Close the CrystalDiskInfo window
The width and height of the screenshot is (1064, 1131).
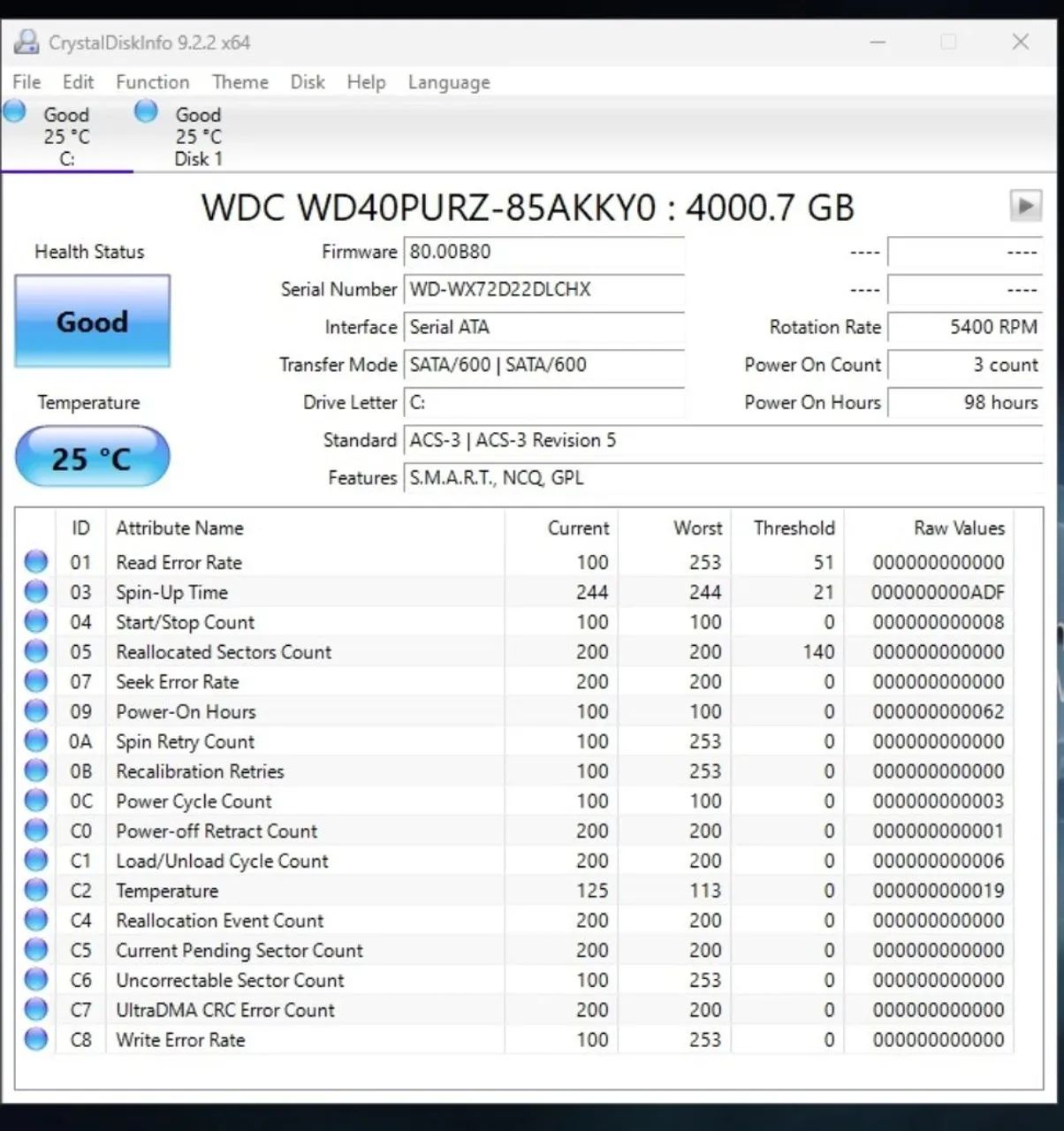[1020, 42]
